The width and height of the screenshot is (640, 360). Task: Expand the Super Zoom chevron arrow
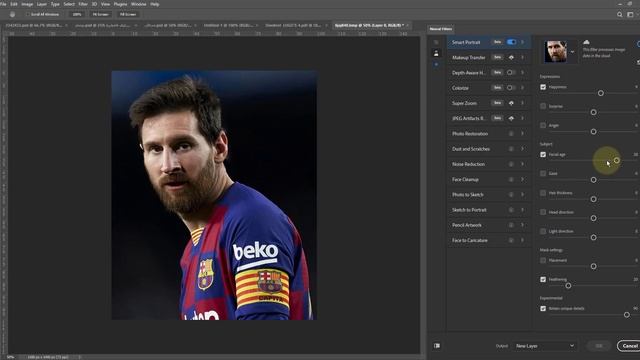click(522, 103)
